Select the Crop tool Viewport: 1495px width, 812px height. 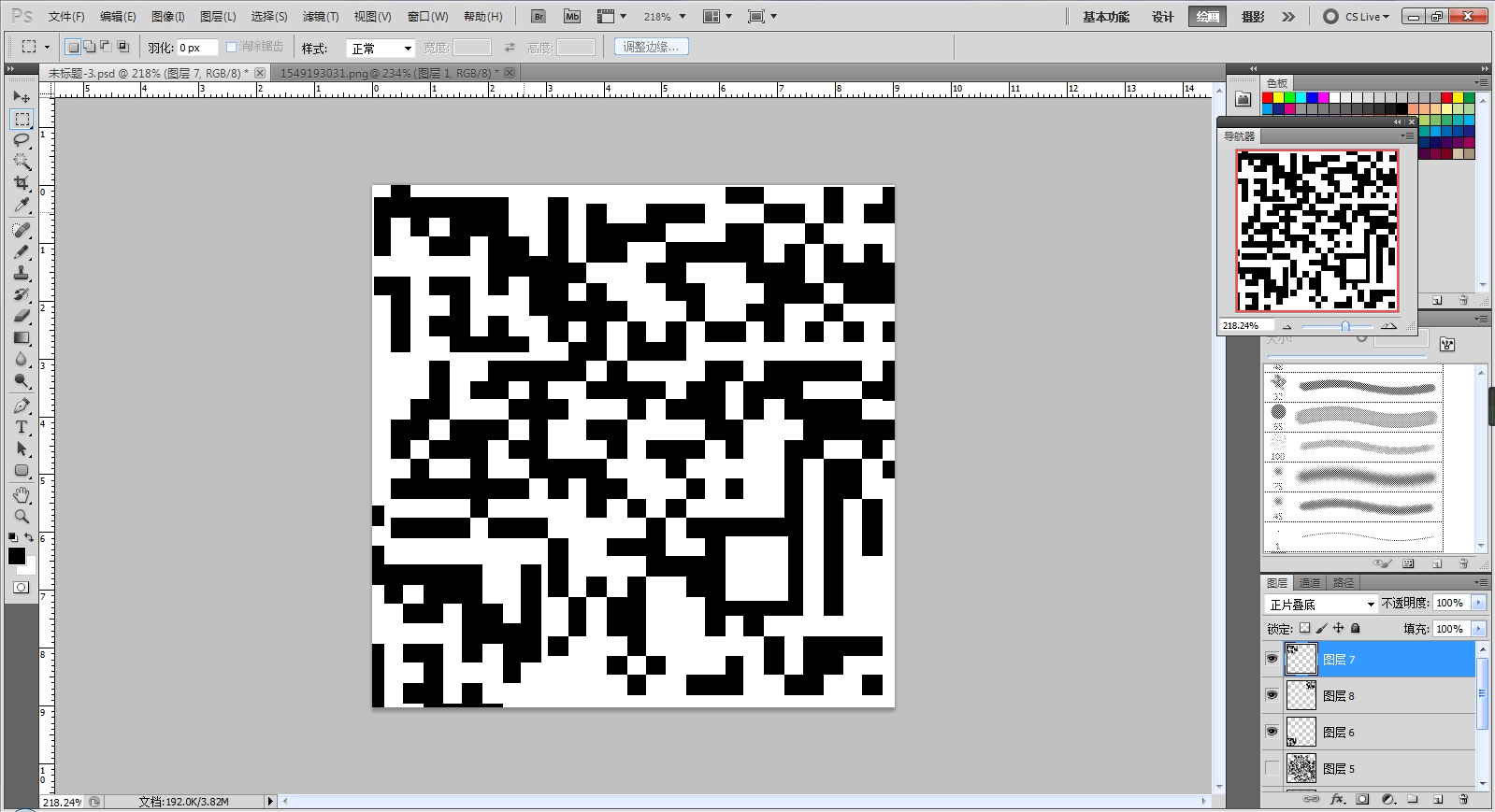(22, 183)
